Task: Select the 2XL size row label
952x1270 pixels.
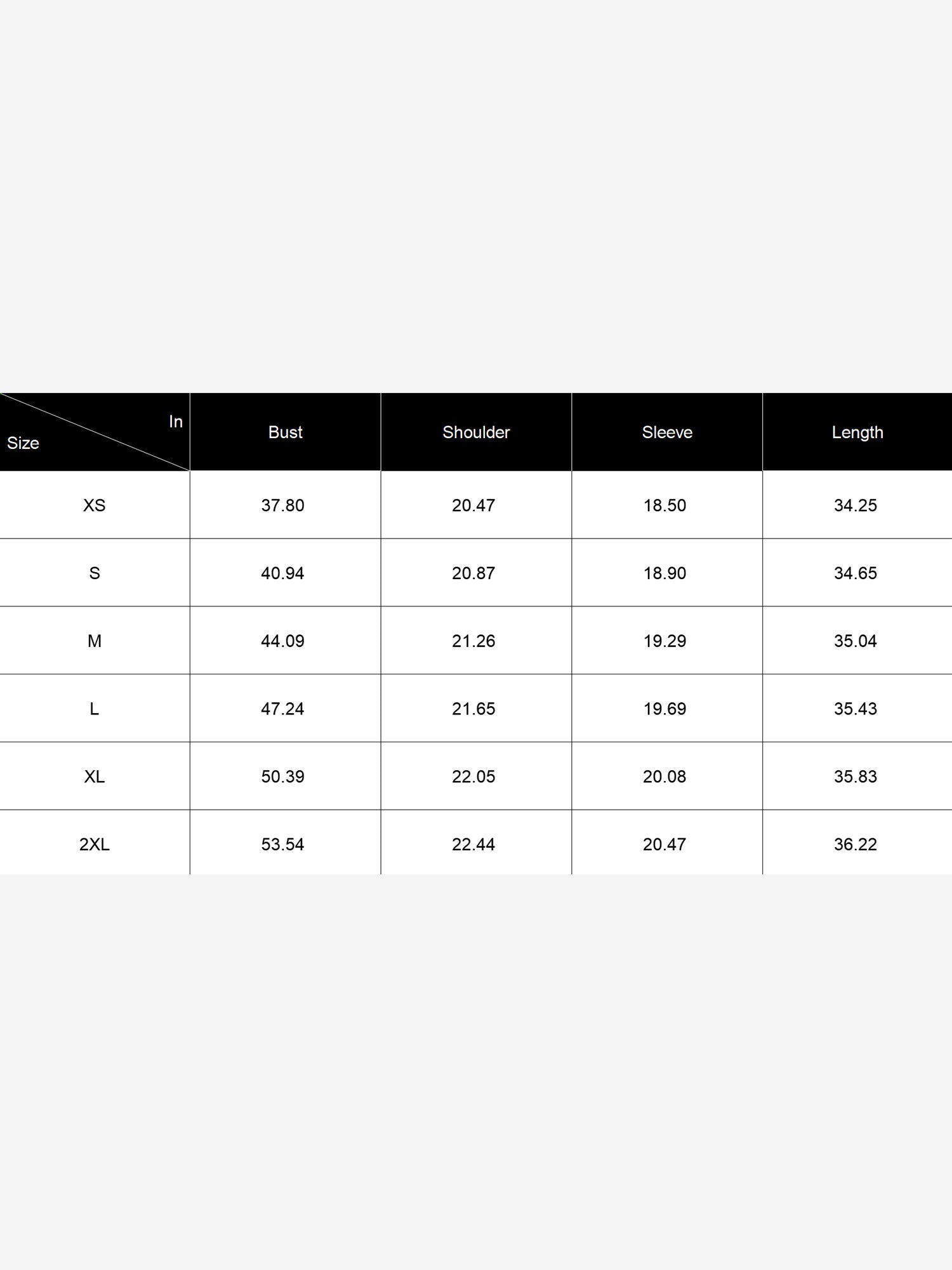Action: [x=95, y=845]
